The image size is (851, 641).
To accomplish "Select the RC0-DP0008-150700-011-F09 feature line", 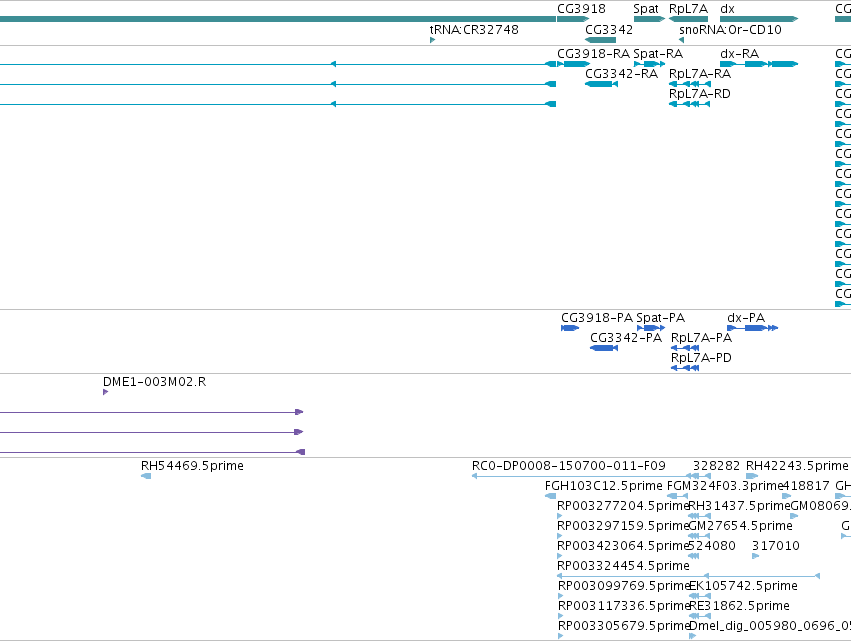I will pyautogui.click(x=581, y=476).
